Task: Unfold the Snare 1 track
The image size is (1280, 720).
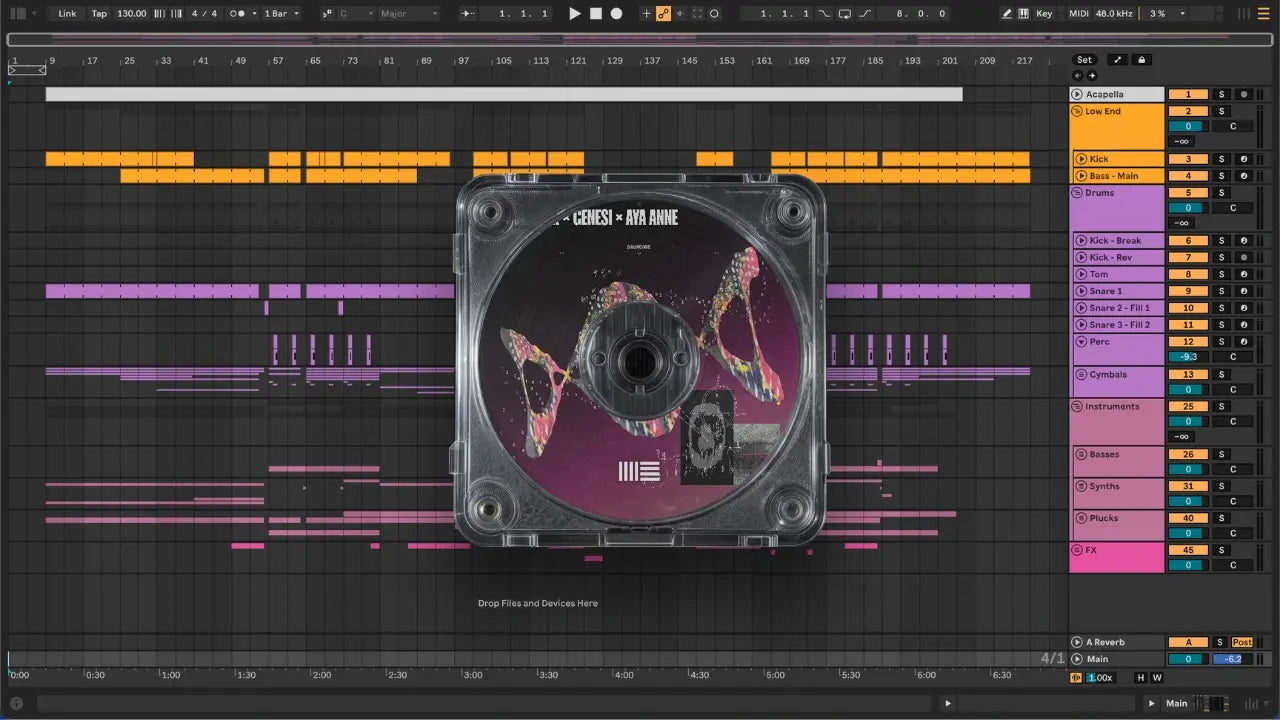Action: tap(1081, 291)
